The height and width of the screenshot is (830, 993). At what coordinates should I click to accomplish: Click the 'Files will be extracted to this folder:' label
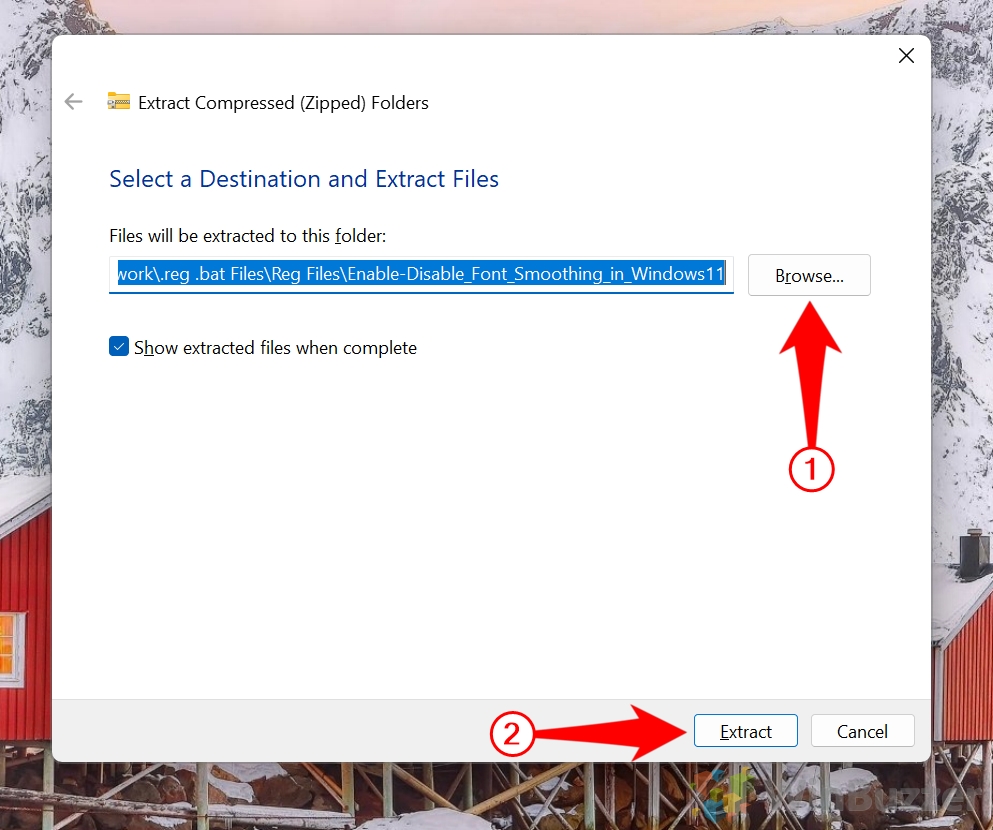tap(248, 236)
